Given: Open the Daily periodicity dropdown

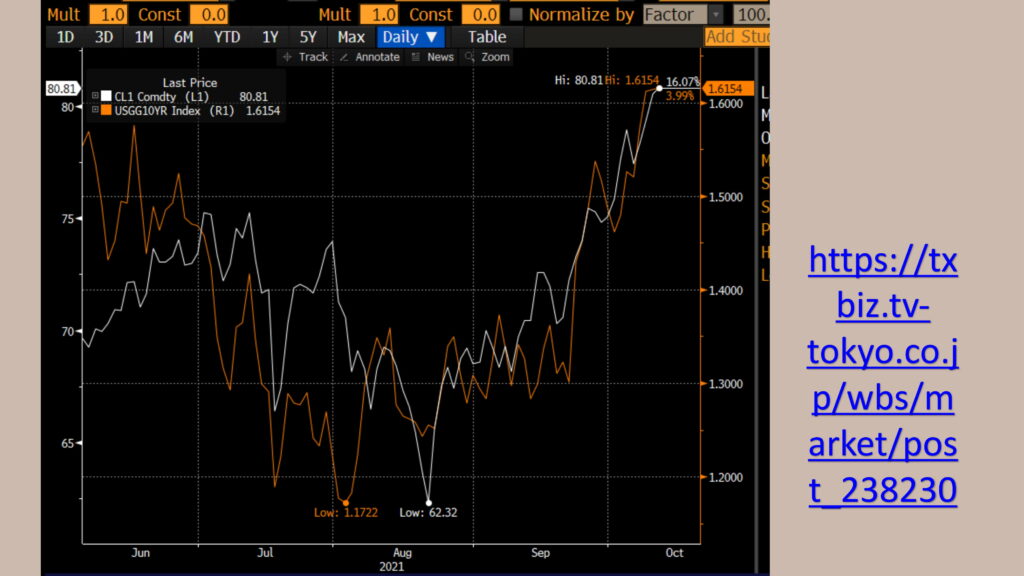Looking at the screenshot, I should point(410,37).
